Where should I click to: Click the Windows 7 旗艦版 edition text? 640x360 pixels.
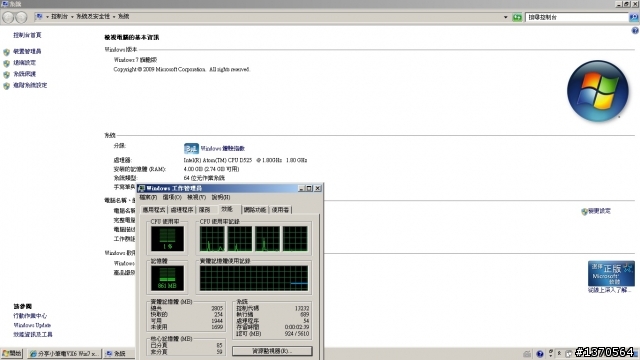pos(135,60)
